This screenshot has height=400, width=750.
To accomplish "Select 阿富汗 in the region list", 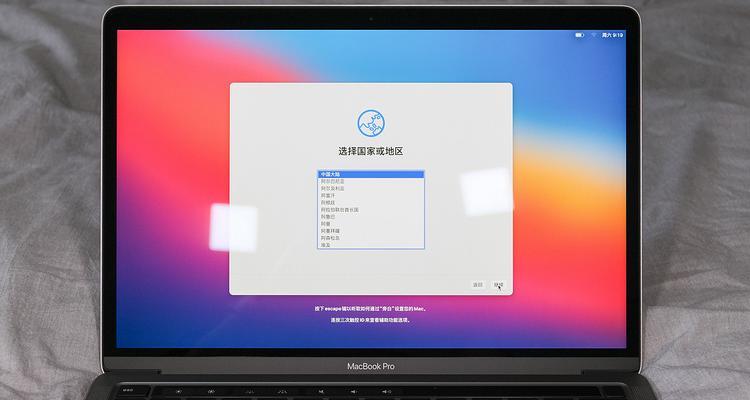I will pos(371,196).
